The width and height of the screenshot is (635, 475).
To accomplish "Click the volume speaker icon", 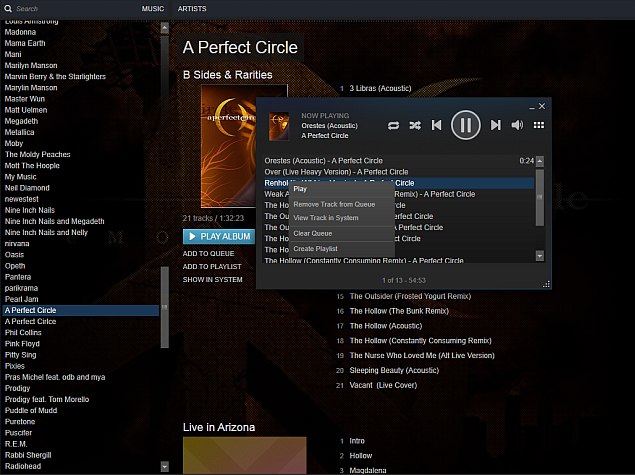I will (x=517, y=125).
